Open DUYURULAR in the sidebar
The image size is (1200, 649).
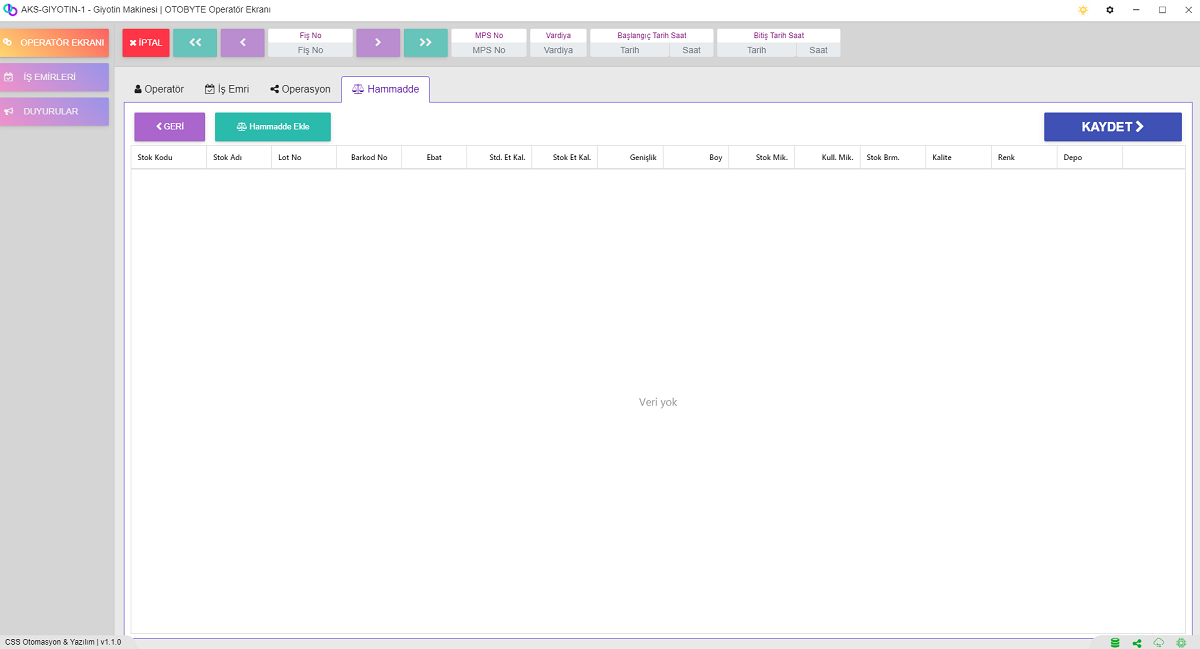55,111
